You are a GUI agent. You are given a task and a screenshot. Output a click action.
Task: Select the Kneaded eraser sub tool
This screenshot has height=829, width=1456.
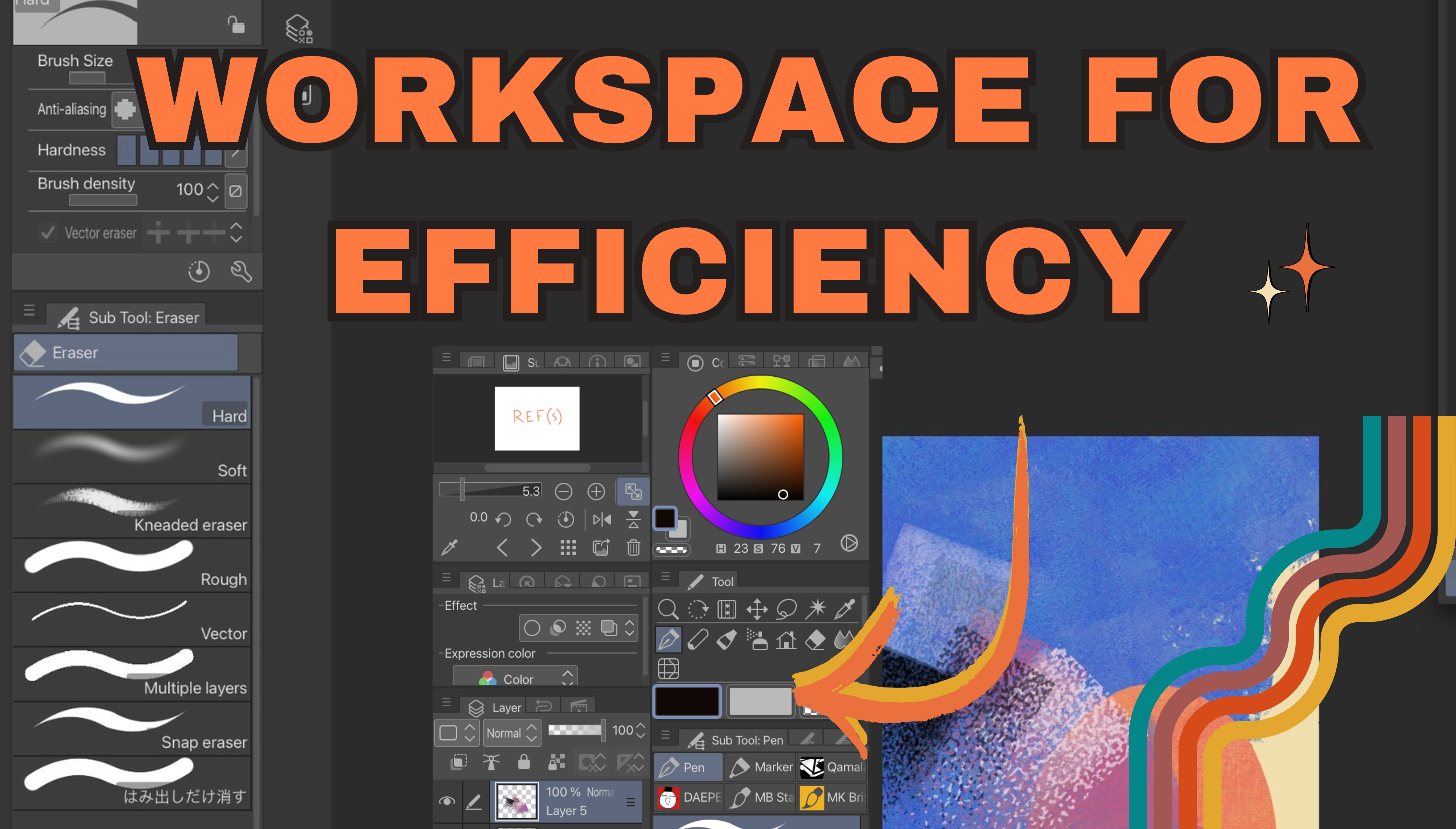point(131,511)
